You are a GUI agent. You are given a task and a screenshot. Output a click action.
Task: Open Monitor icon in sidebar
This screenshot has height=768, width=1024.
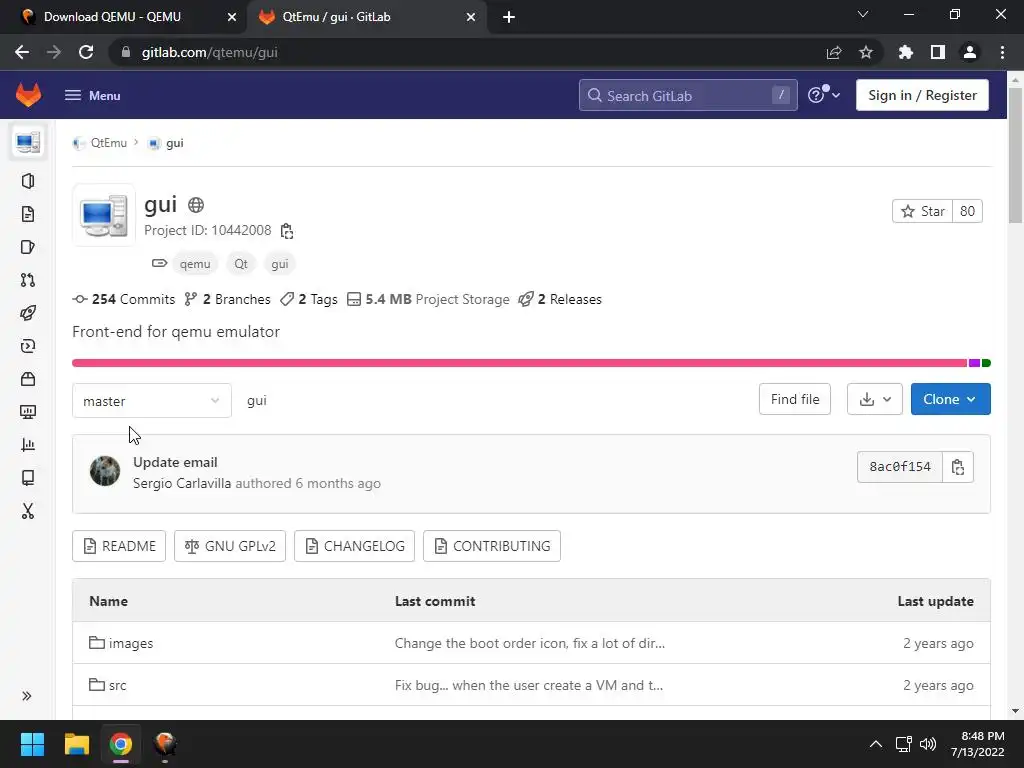28,412
